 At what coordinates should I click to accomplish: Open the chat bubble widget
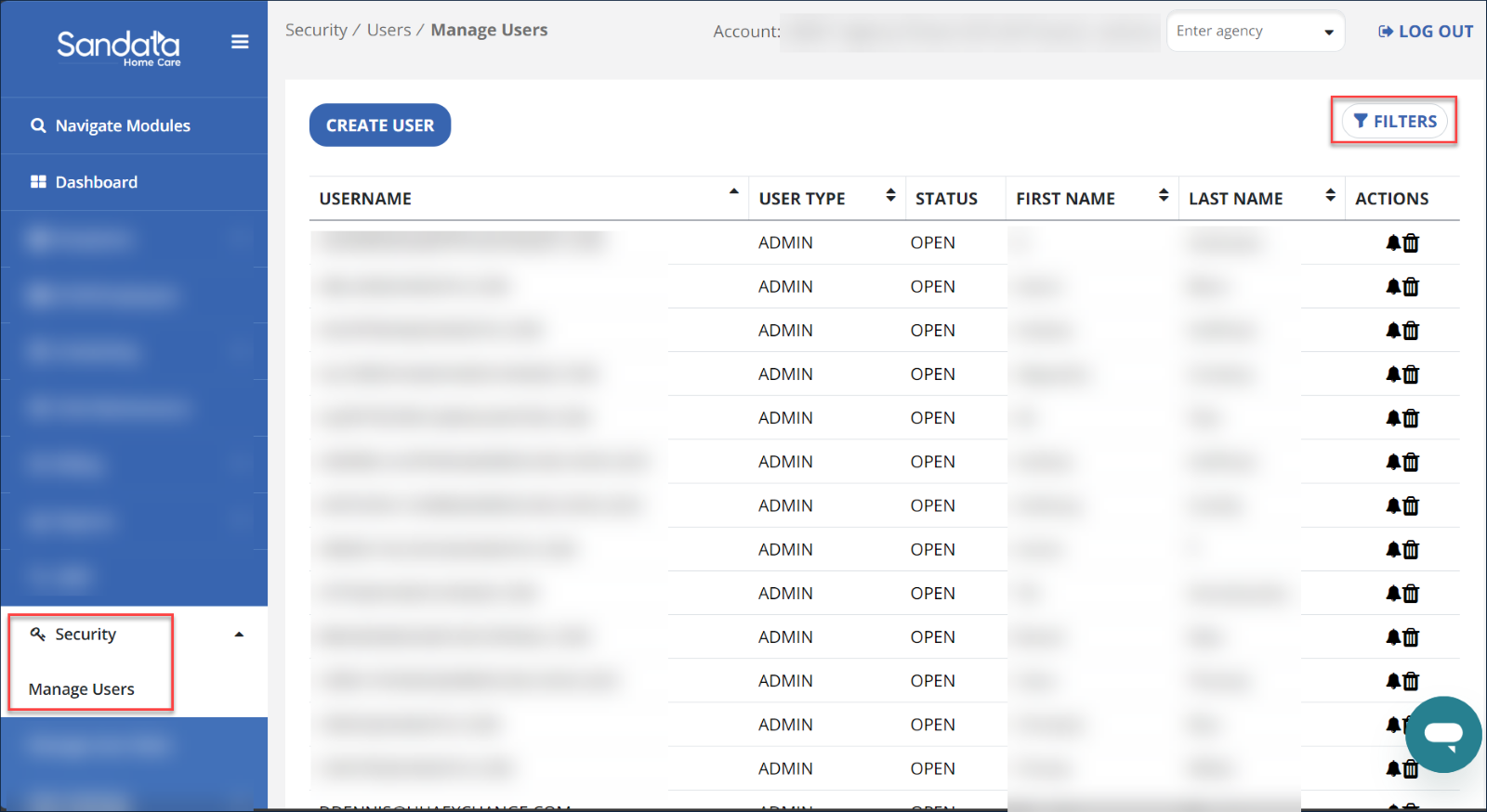click(x=1442, y=734)
